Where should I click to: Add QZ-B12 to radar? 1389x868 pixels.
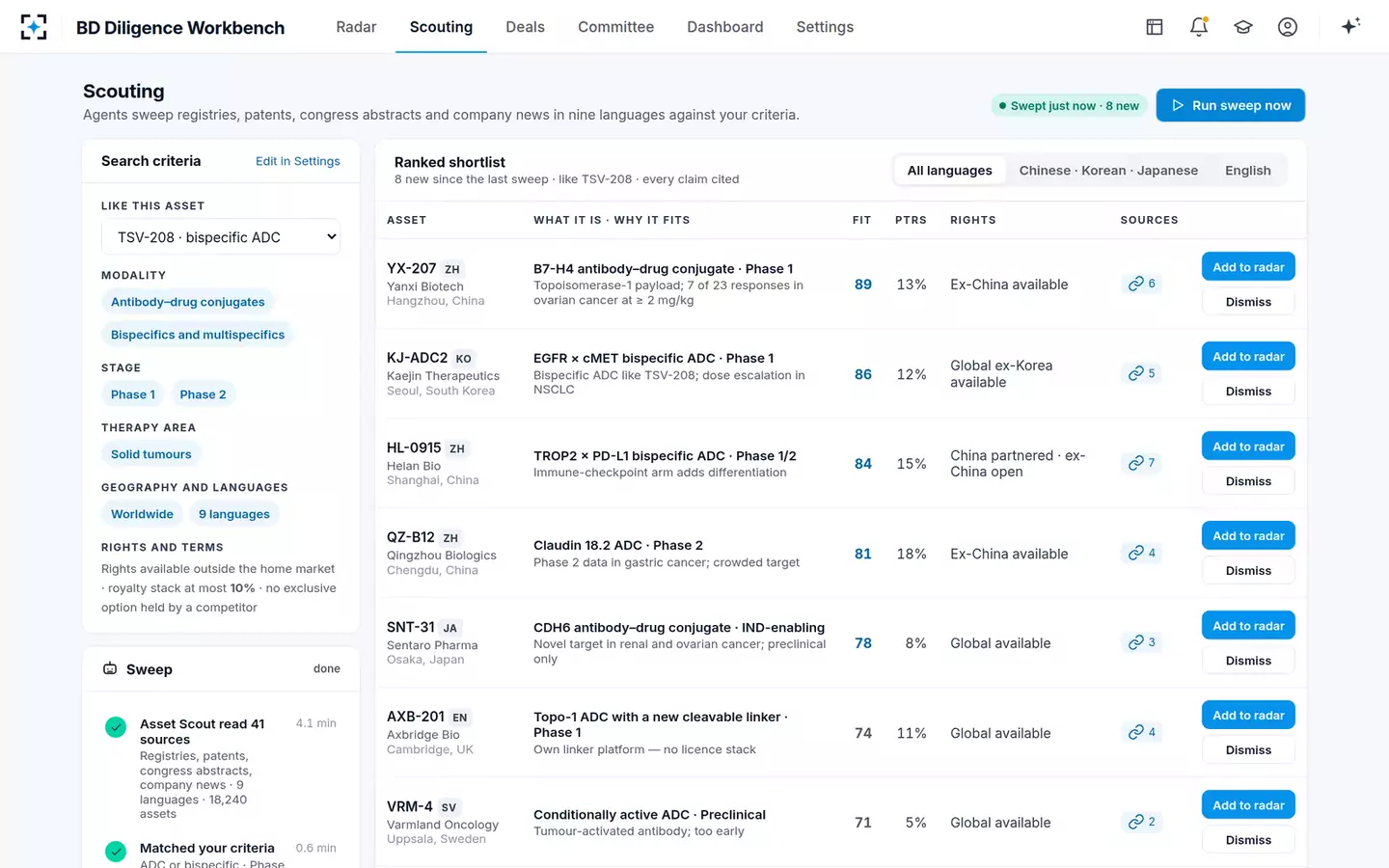point(1248,536)
